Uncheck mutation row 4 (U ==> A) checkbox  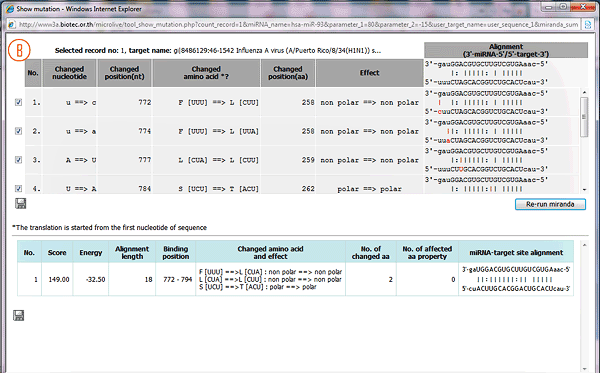18,188
